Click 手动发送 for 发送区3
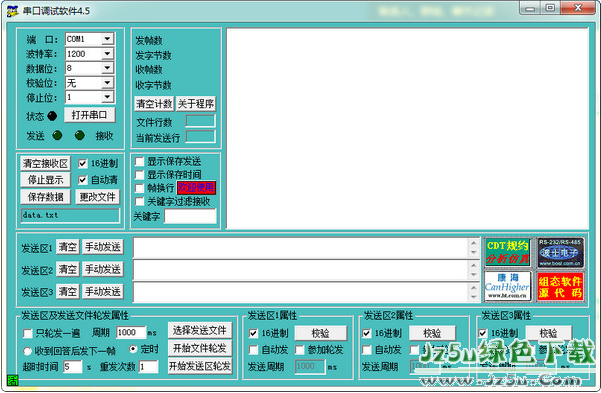601x393 pixels. coord(103,292)
